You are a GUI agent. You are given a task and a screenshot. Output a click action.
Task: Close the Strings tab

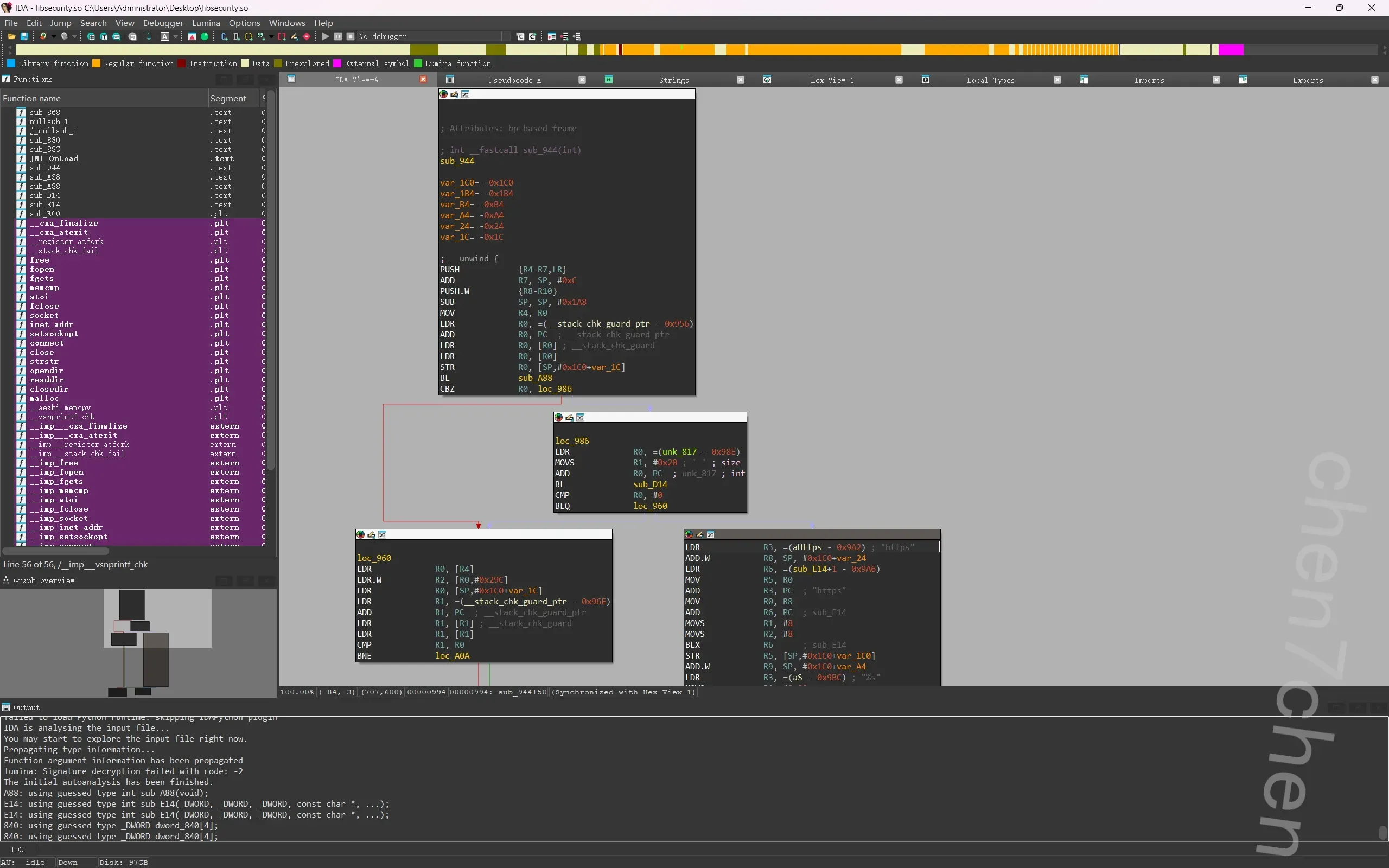coord(741,80)
